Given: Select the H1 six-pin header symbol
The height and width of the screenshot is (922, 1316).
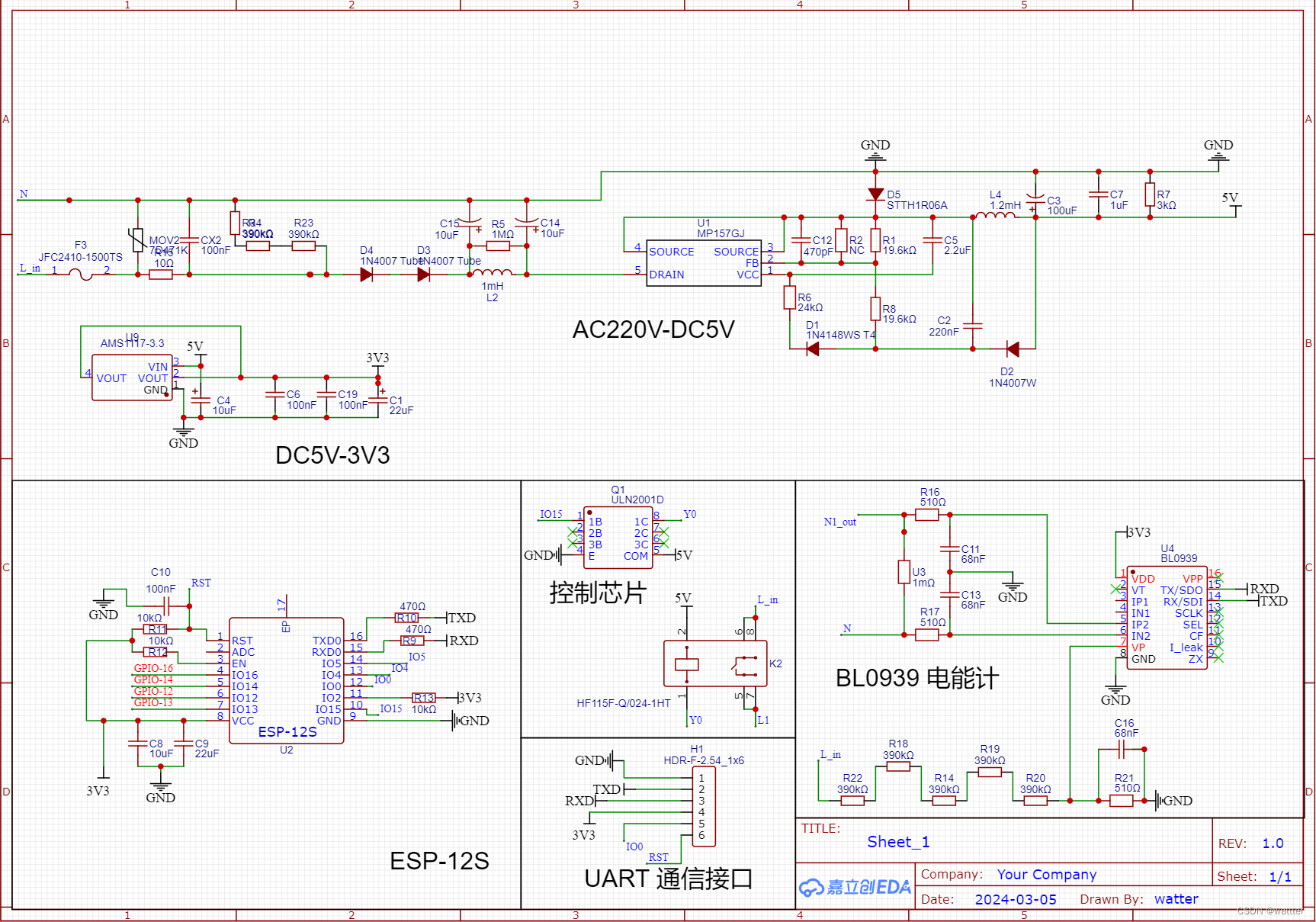Looking at the screenshot, I should pos(703,807).
